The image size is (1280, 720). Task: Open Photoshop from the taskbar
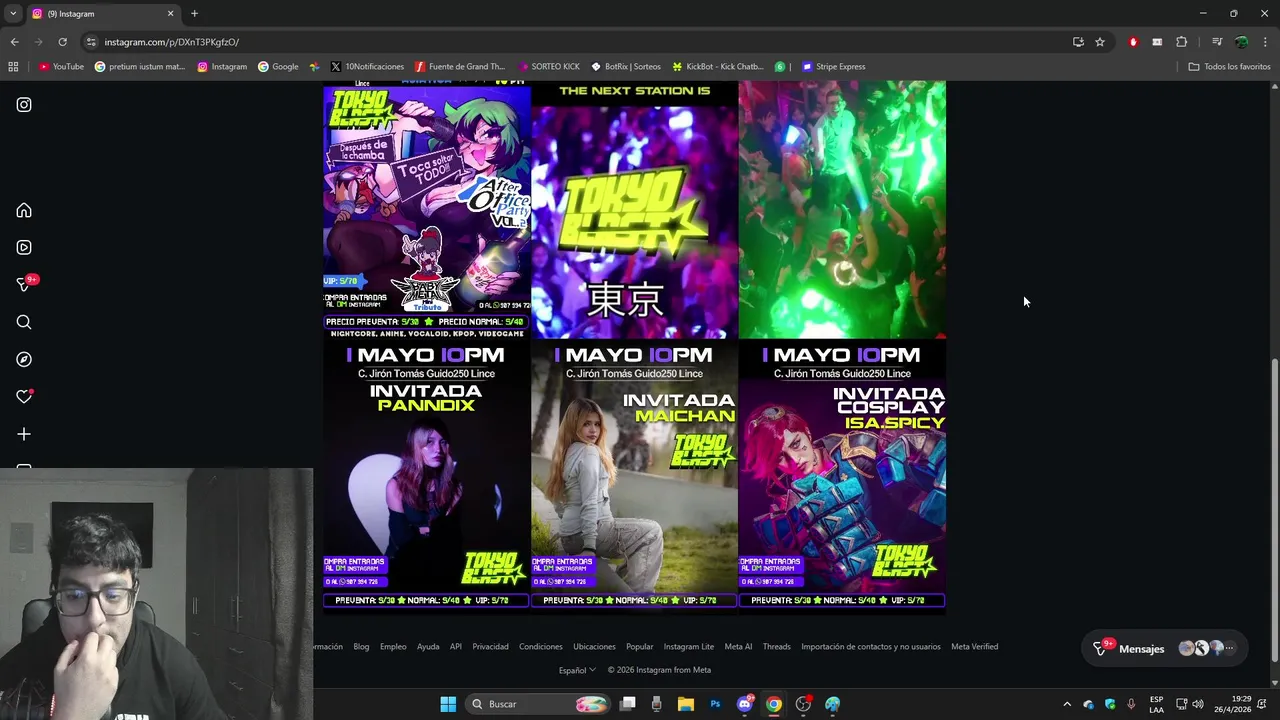(x=715, y=704)
